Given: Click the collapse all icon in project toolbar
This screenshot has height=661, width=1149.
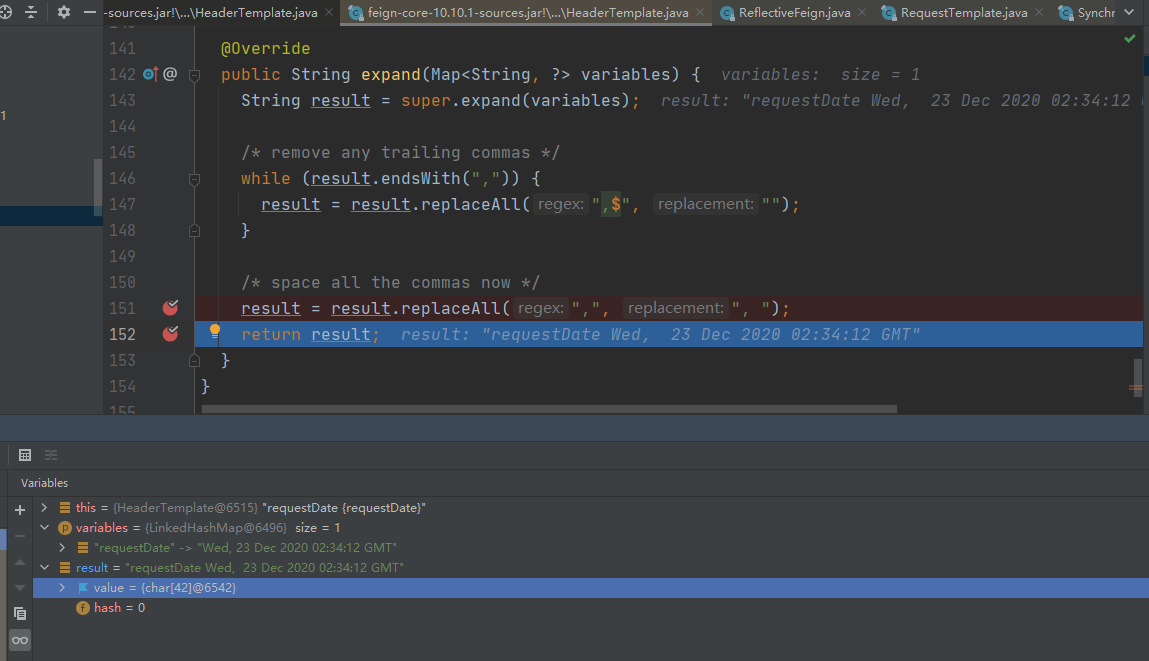Looking at the screenshot, I should click(31, 12).
